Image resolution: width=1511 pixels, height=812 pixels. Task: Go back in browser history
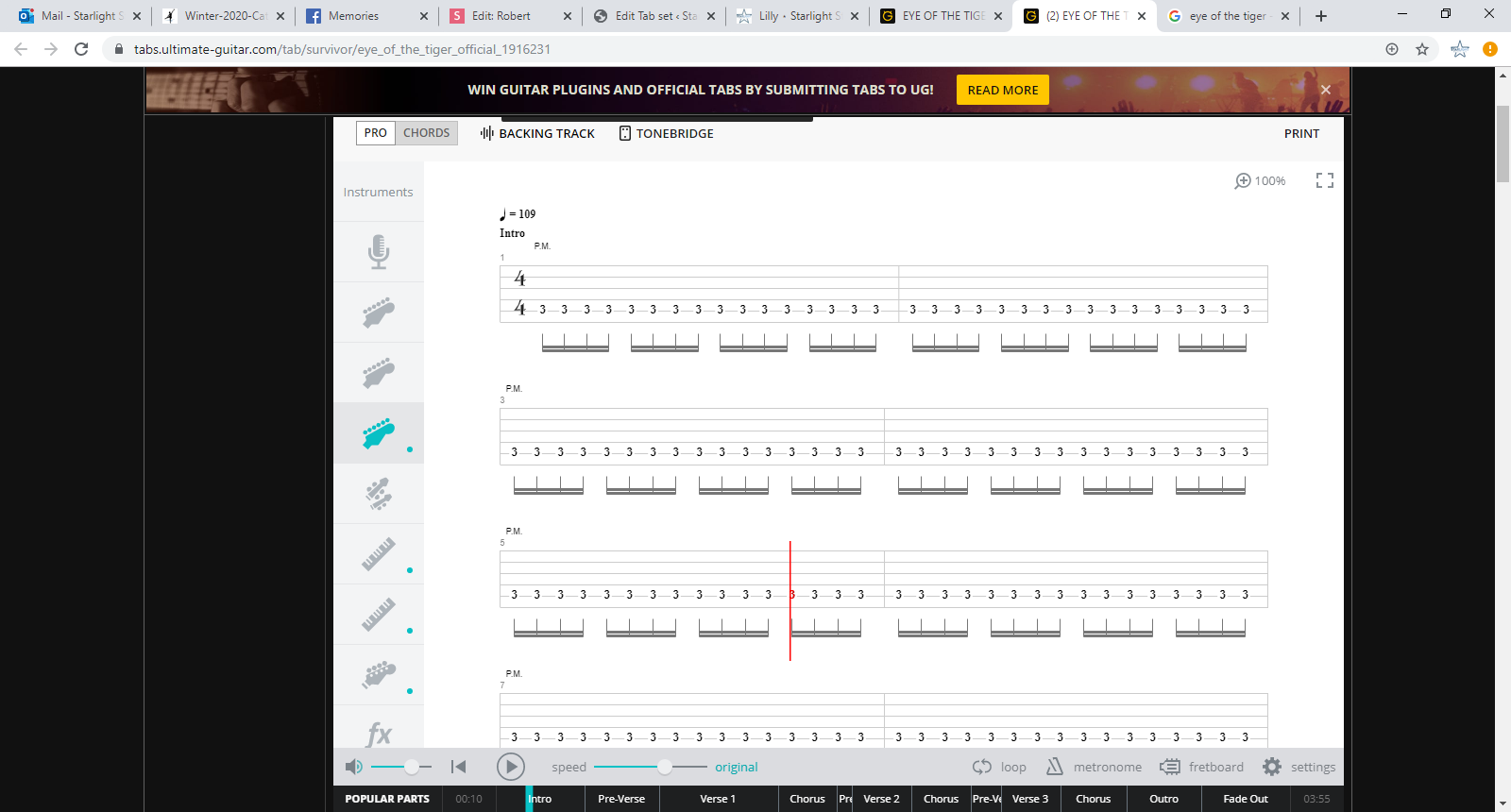point(21,49)
